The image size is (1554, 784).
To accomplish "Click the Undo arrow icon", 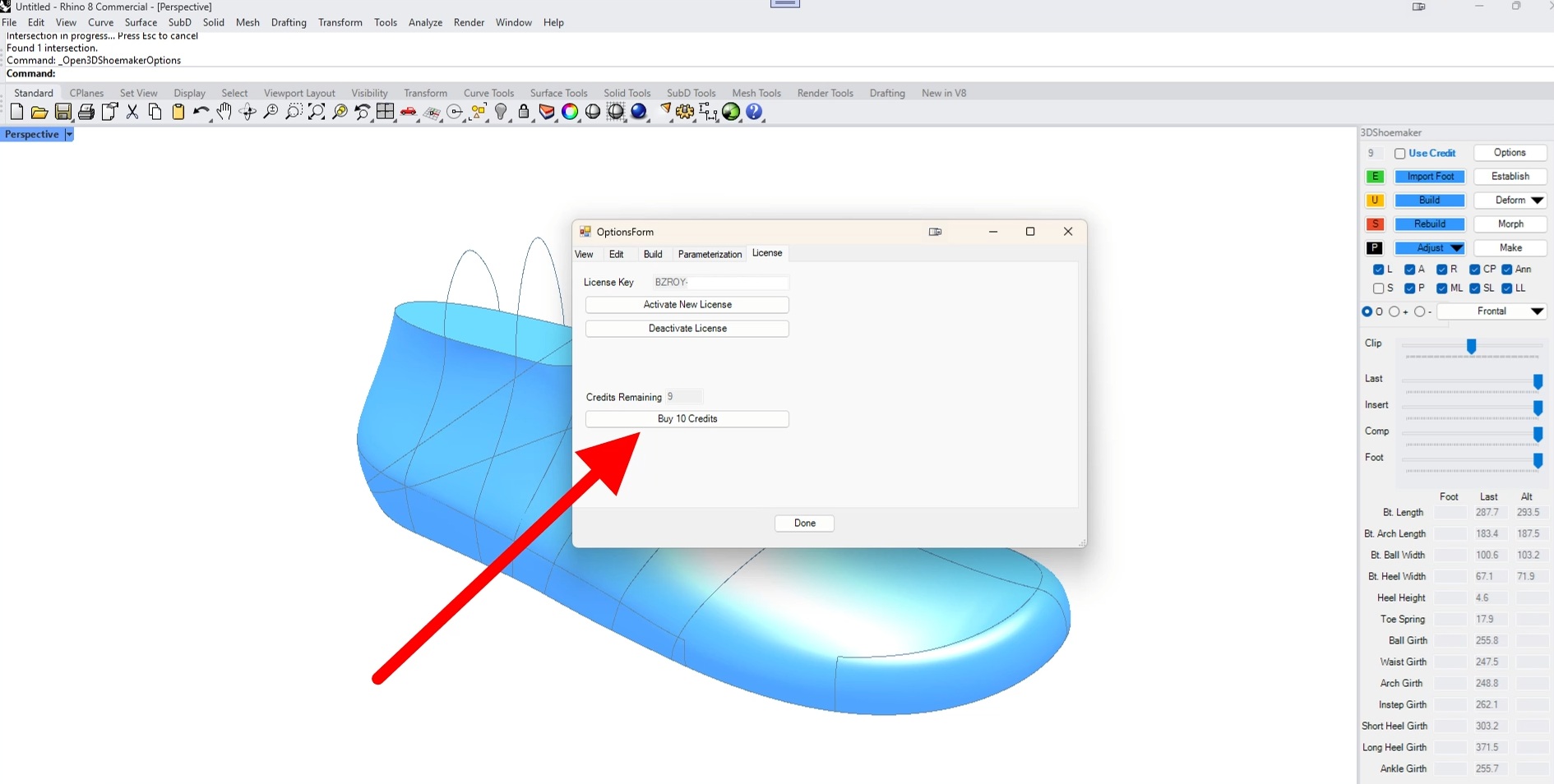I will [x=201, y=112].
